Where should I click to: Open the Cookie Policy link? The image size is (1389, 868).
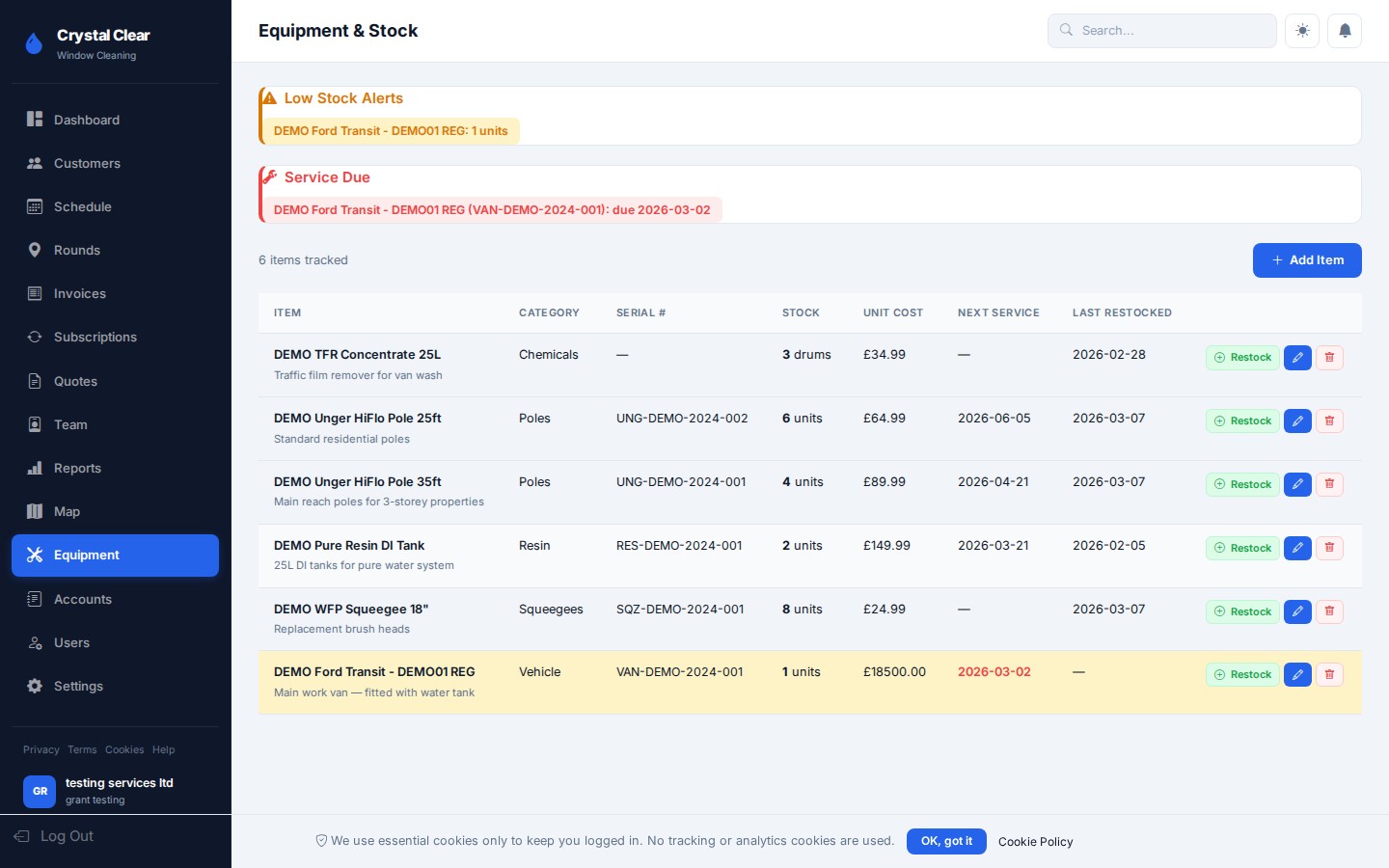click(x=1035, y=842)
